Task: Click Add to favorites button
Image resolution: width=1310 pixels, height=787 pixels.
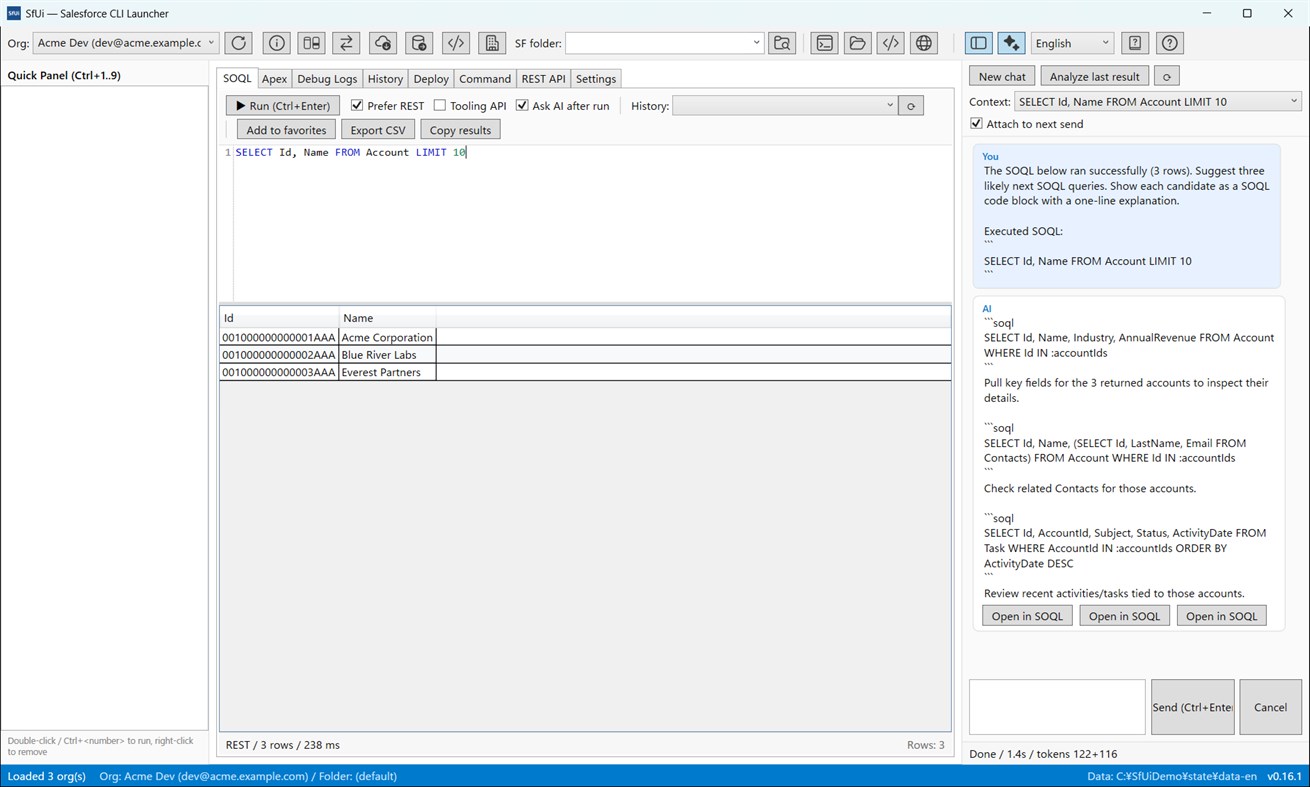Action: coord(286,130)
